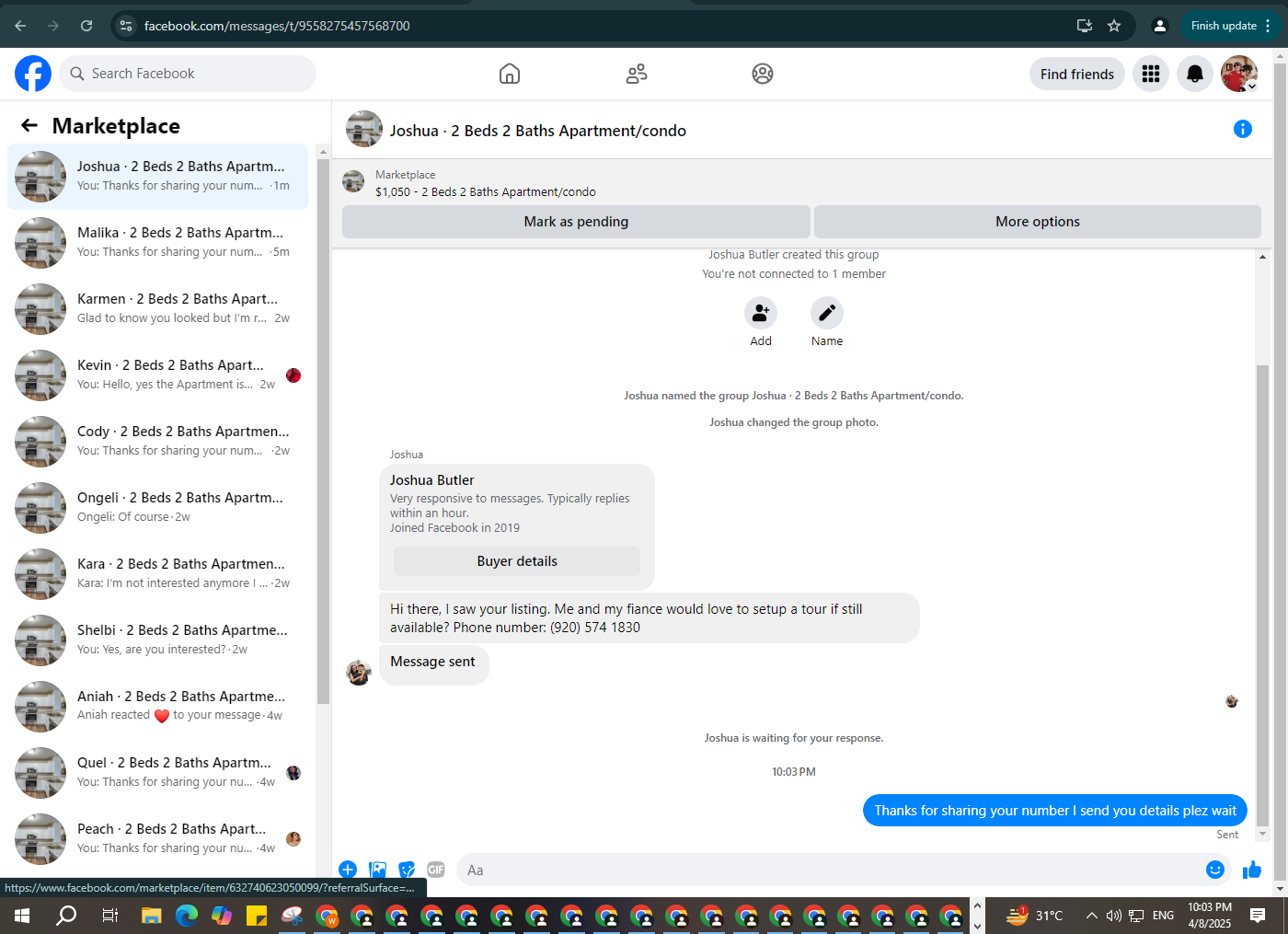This screenshot has width=1288, height=934.
Task: Choose a sticker icon in composer
Action: [x=407, y=870]
